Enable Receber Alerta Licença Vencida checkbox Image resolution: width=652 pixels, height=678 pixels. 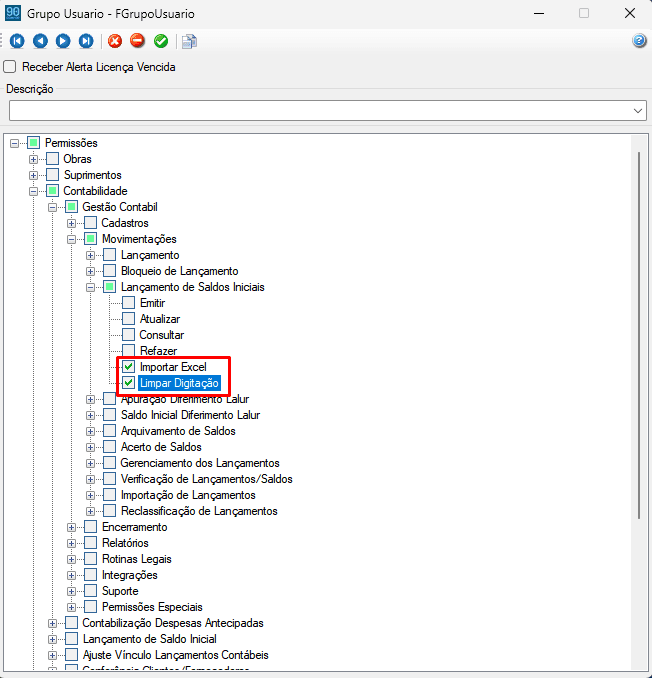10,67
